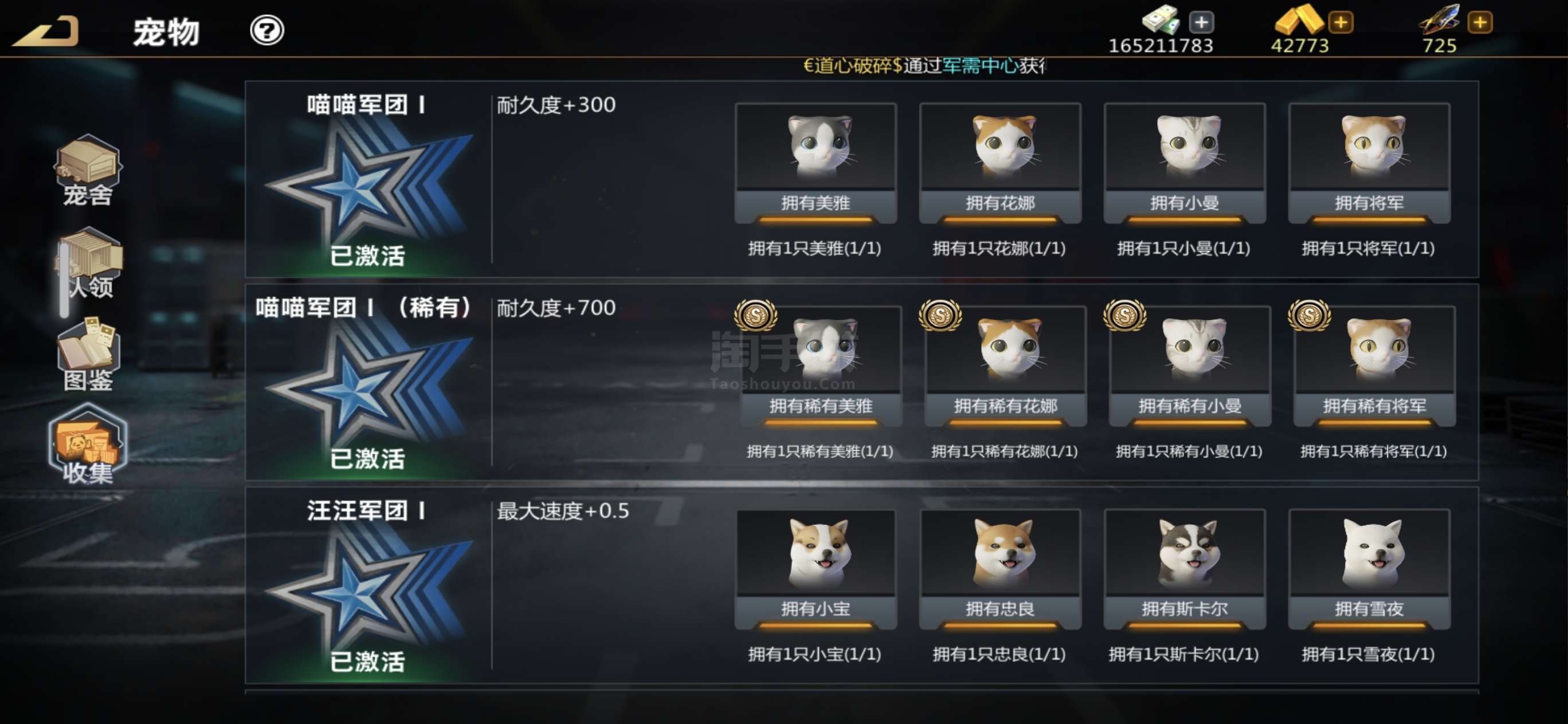Click the orange progress bar under 拥有小曼
Viewport: 1568px width, 724px height.
click(1185, 218)
